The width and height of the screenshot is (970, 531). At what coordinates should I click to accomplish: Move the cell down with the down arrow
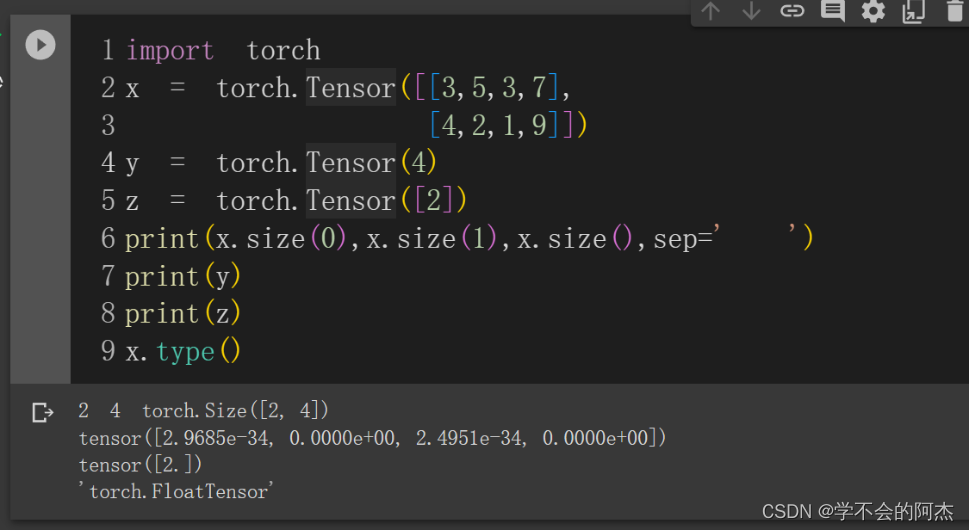[751, 11]
